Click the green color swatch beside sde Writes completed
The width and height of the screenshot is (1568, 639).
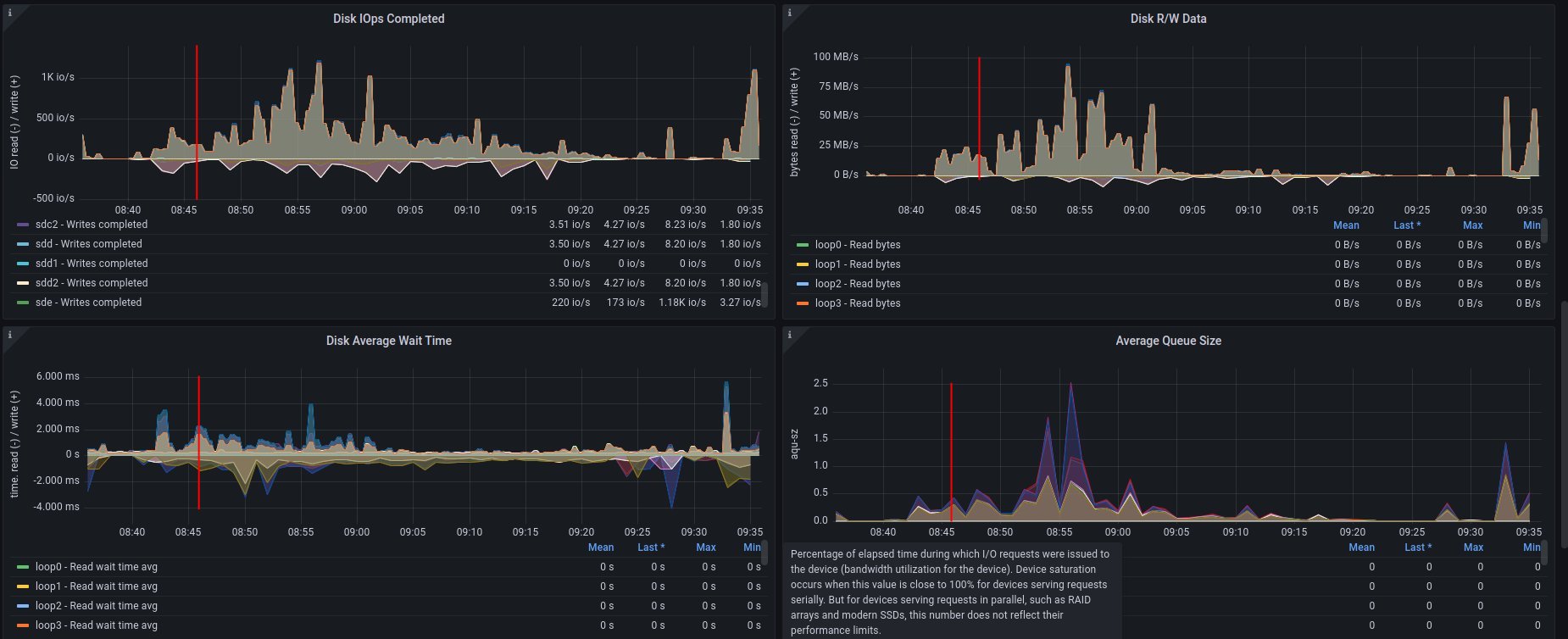pos(23,303)
